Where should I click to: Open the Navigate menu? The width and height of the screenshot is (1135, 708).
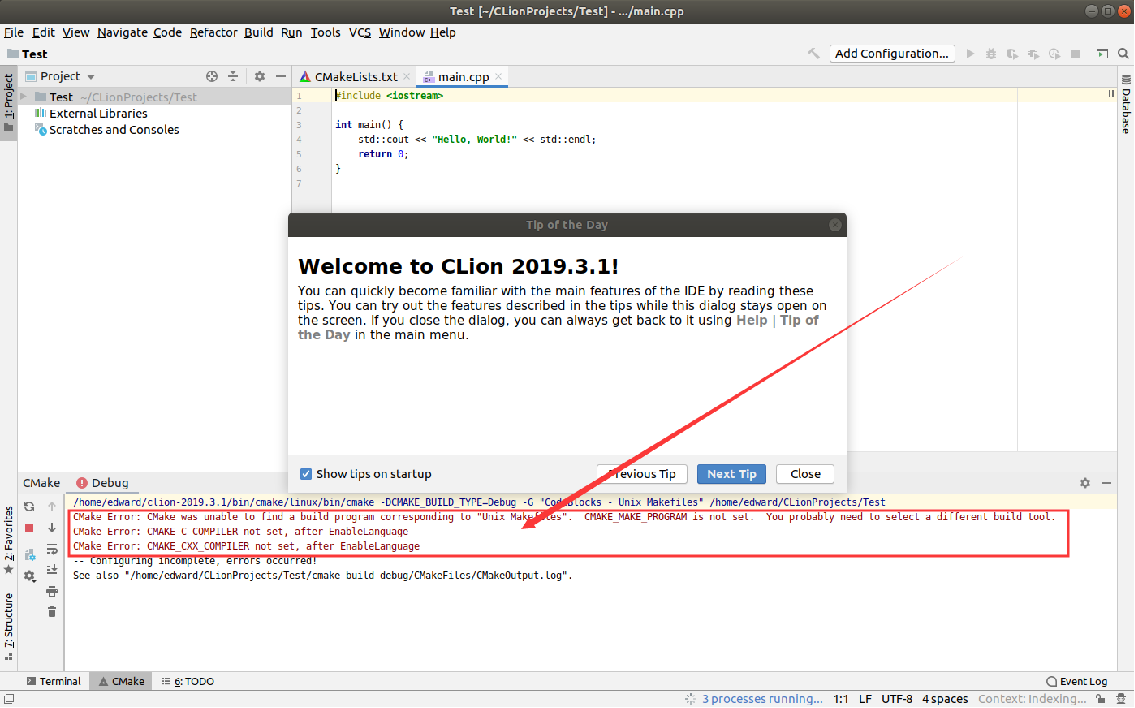point(122,33)
